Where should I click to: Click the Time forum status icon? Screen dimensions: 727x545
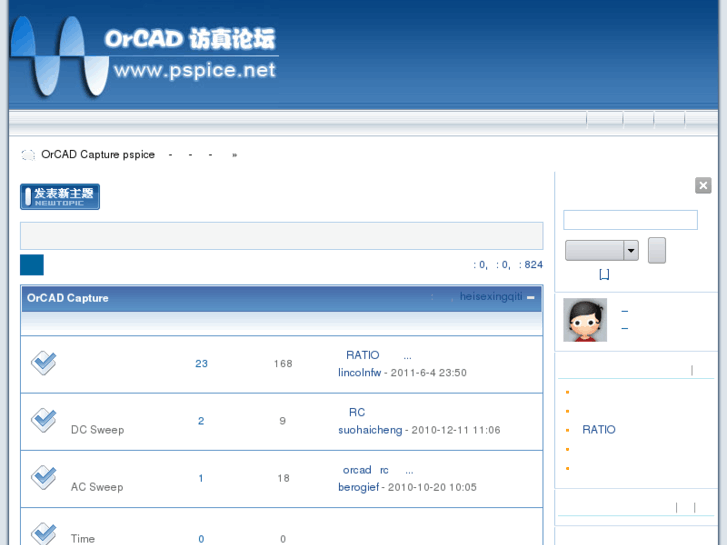pos(44,533)
